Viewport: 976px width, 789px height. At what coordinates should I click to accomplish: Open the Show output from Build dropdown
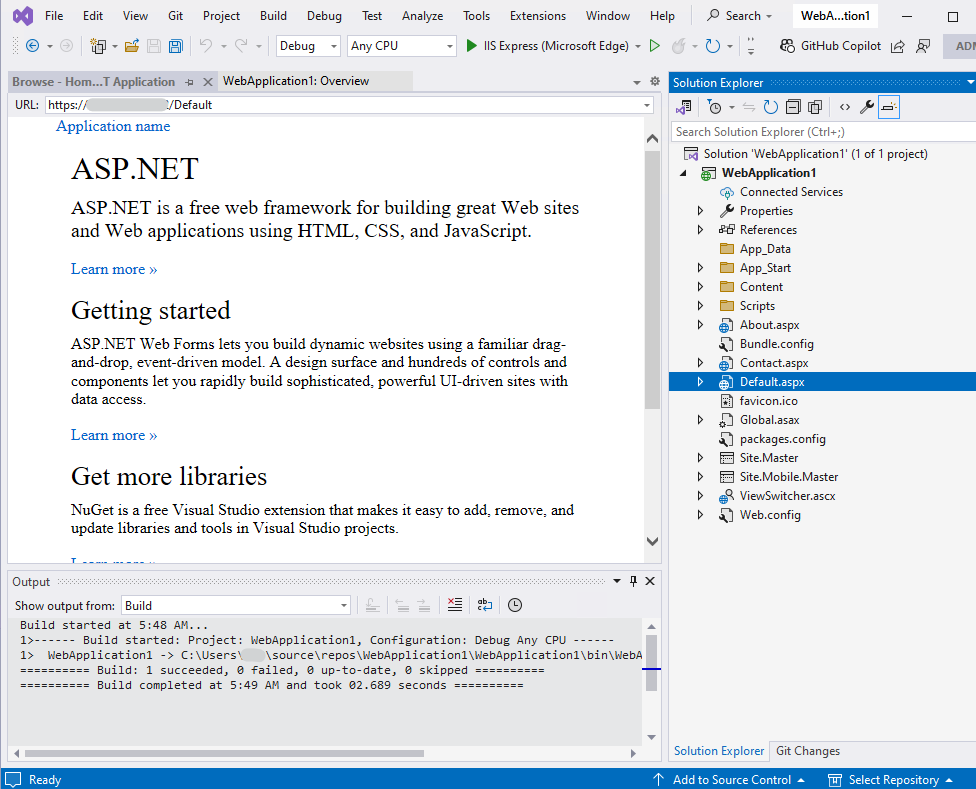click(x=236, y=605)
